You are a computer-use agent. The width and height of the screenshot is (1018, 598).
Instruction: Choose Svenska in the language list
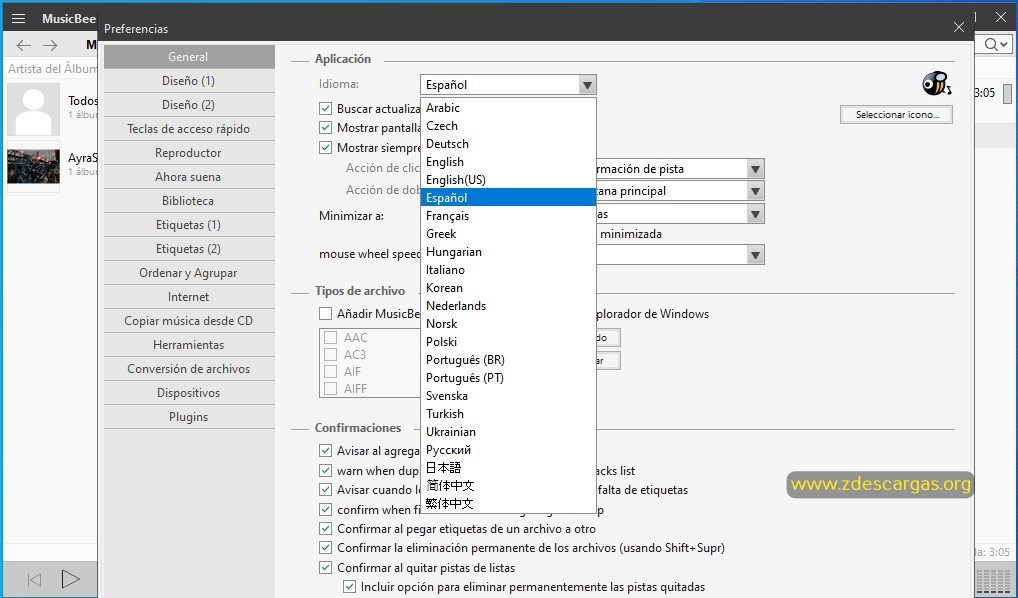click(508, 395)
